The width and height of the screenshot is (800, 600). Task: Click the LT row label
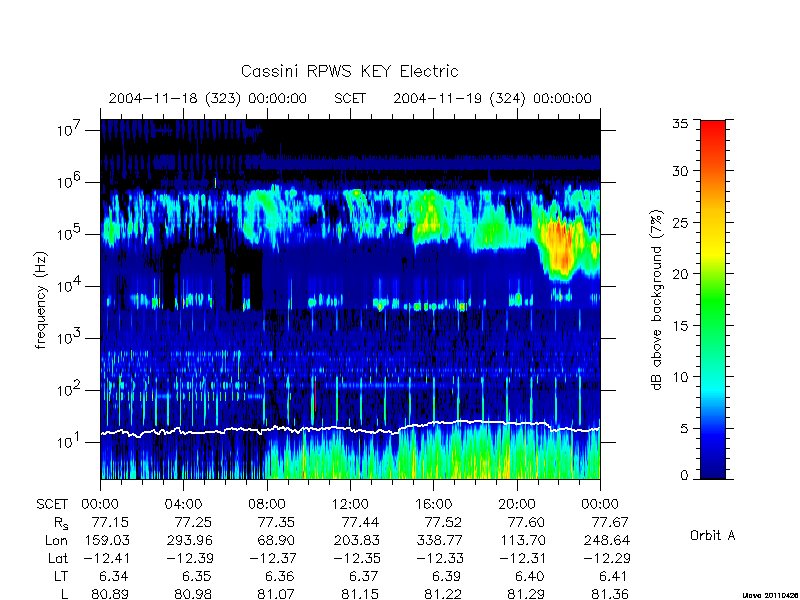(61, 577)
